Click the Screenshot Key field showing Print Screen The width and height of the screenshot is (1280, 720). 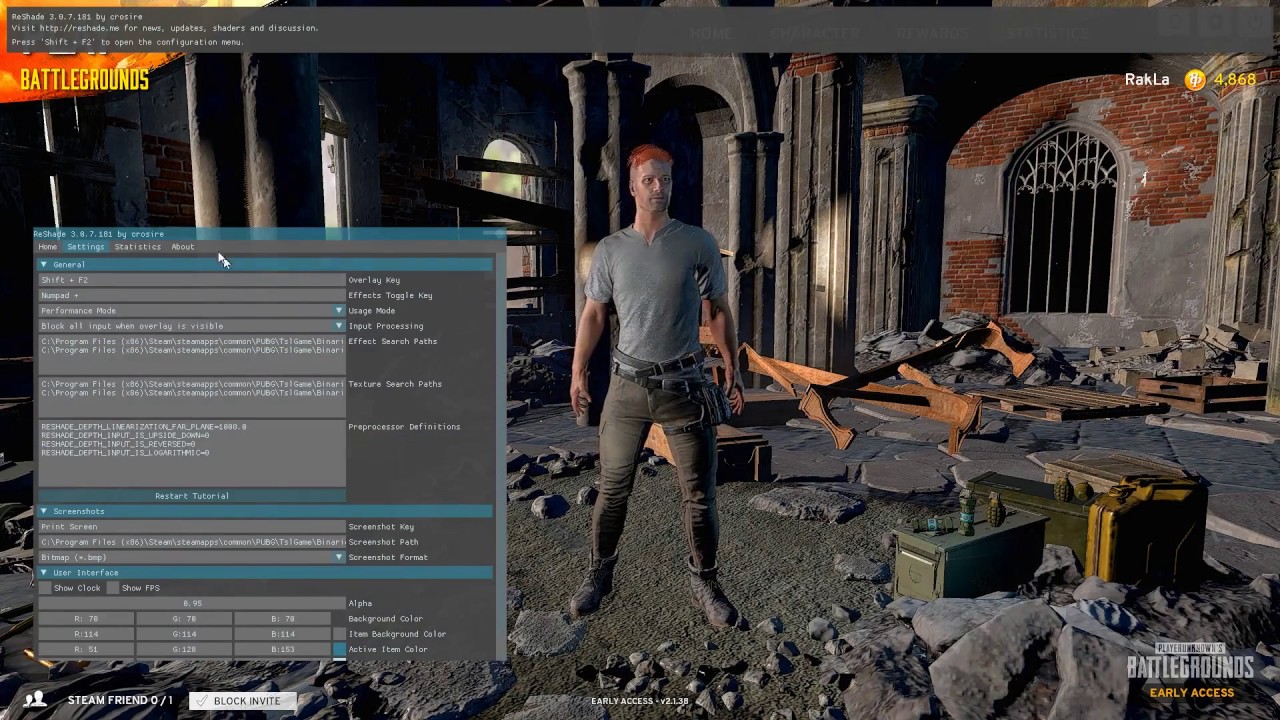tap(192, 526)
